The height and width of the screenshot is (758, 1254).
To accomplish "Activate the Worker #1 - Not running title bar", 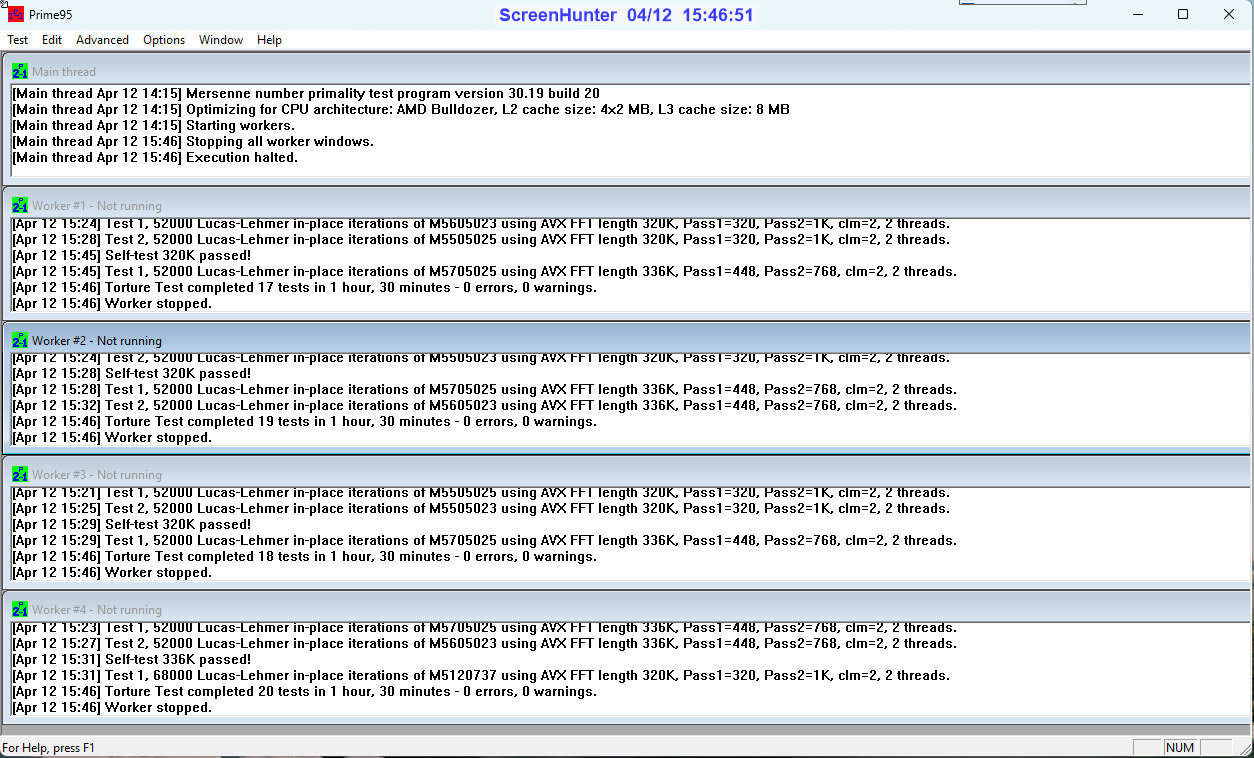I will tap(627, 205).
